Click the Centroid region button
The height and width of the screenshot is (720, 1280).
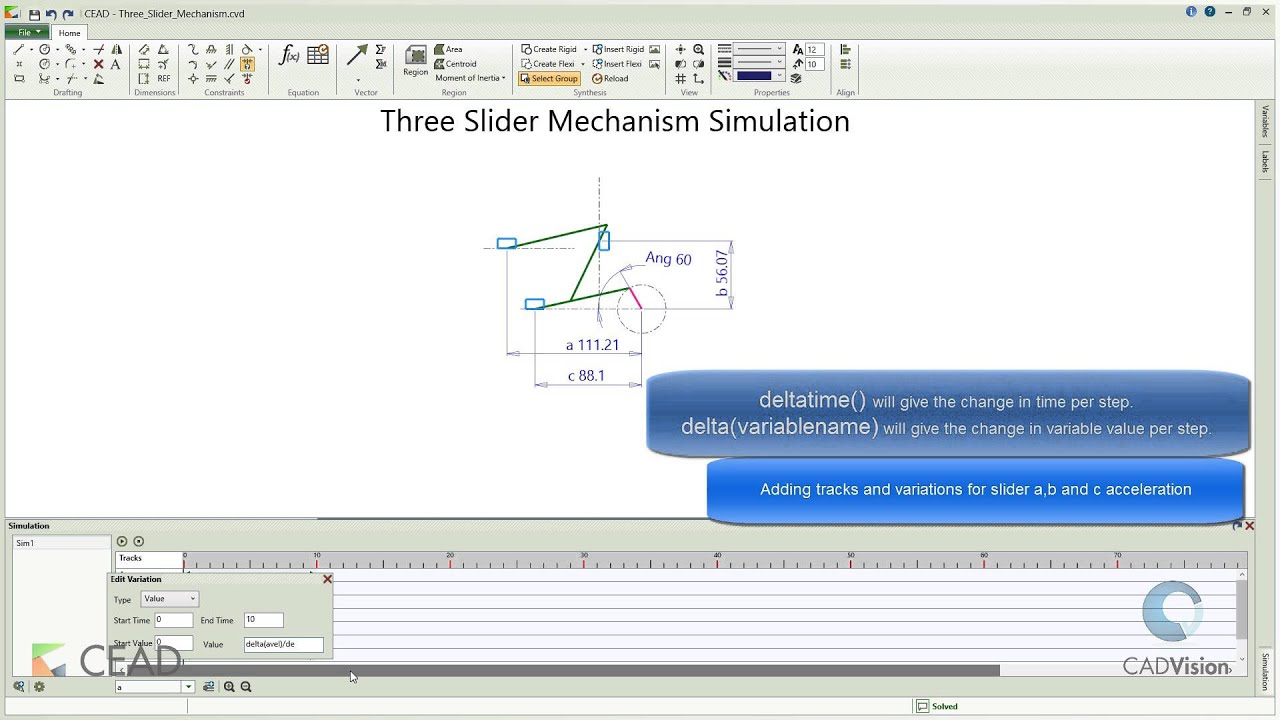pos(455,64)
